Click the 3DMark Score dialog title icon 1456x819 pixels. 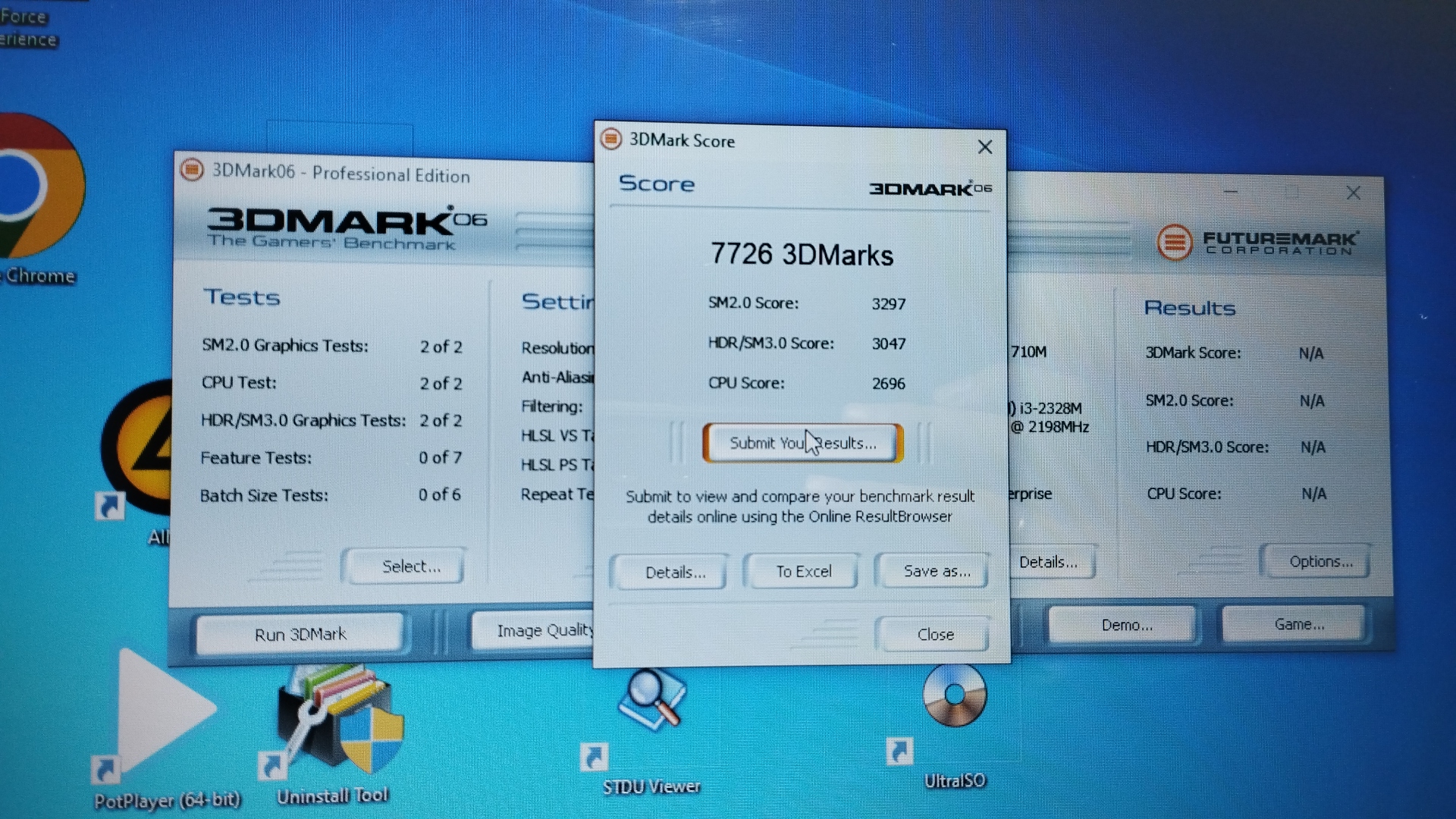(611, 140)
